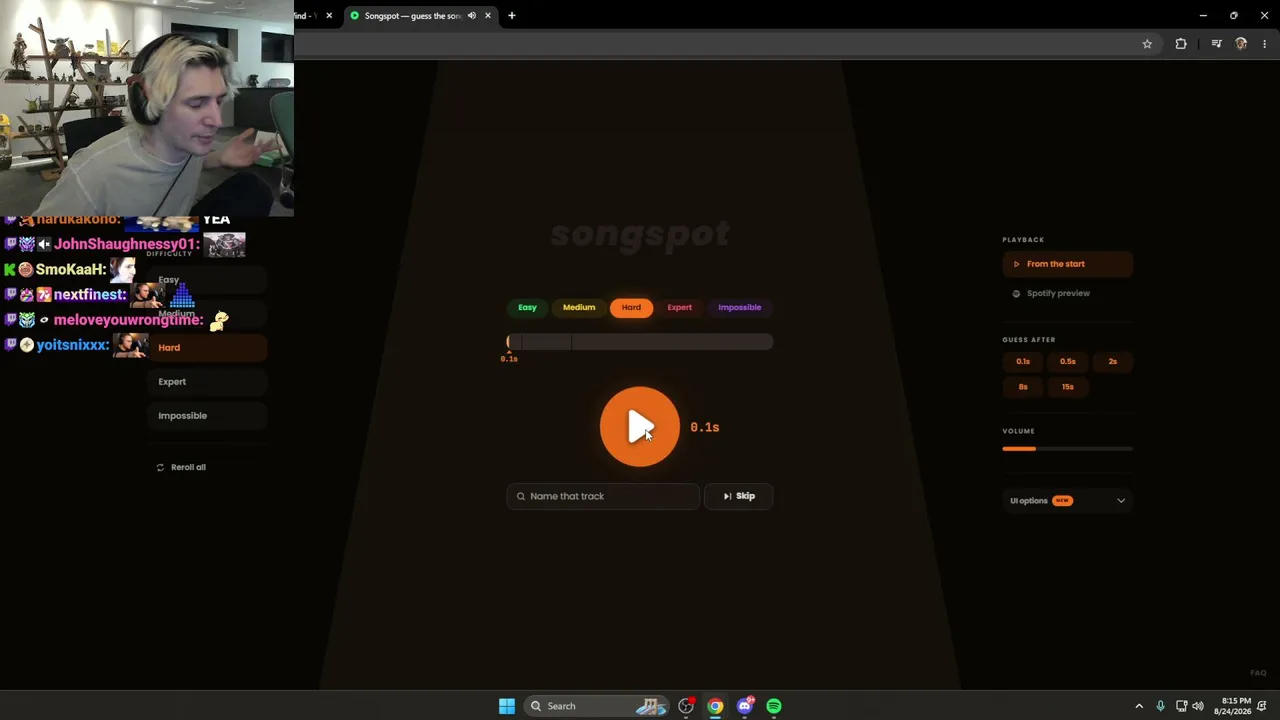
Task: Click the microphone tray icon
Action: point(1160,706)
